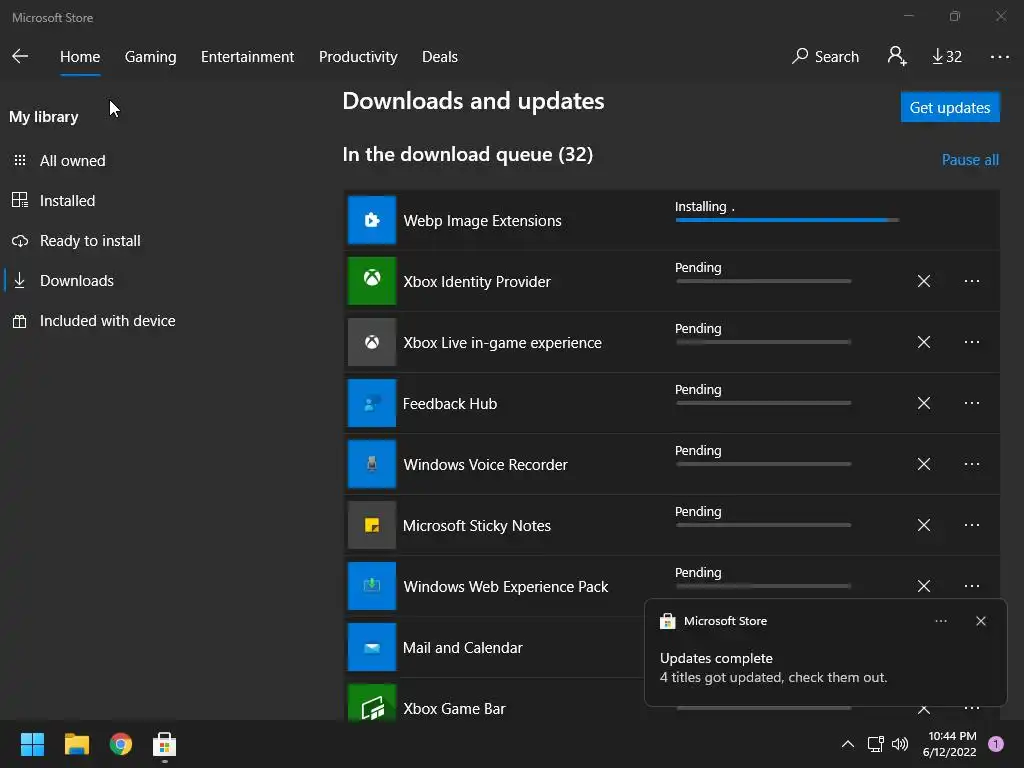Cancel the Xbox Live in-game experience download
Viewport: 1024px width, 768px height.
coord(923,342)
